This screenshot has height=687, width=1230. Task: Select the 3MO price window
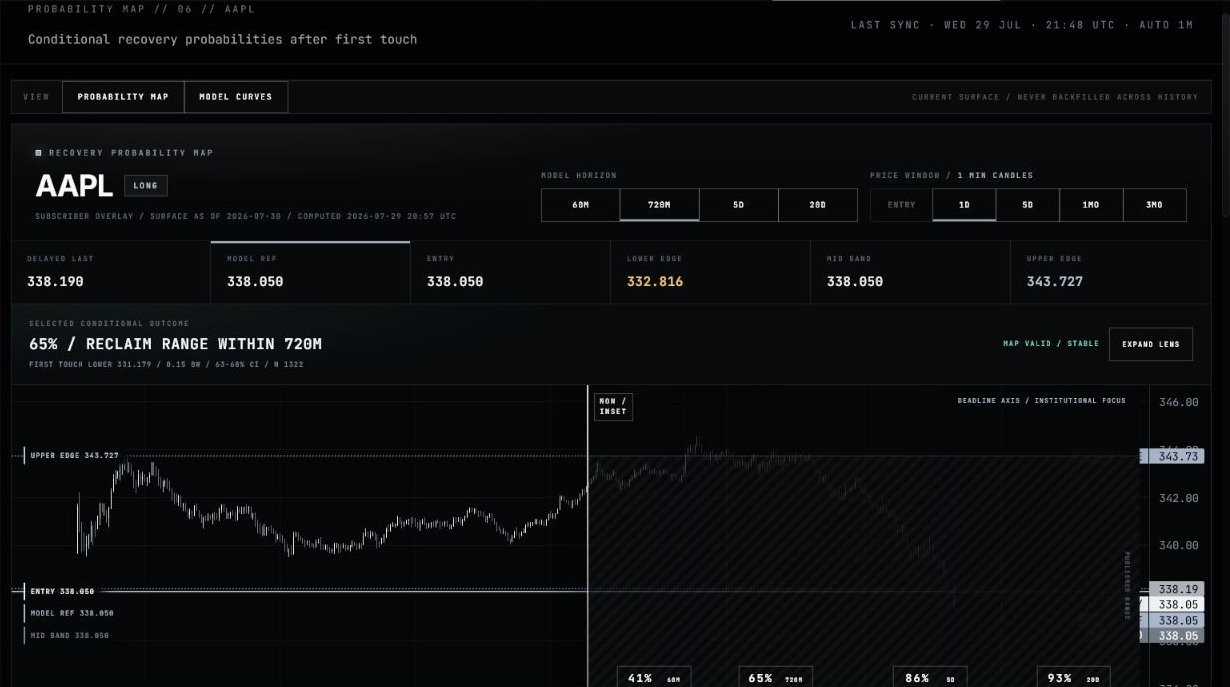[x=1155, y=205]
